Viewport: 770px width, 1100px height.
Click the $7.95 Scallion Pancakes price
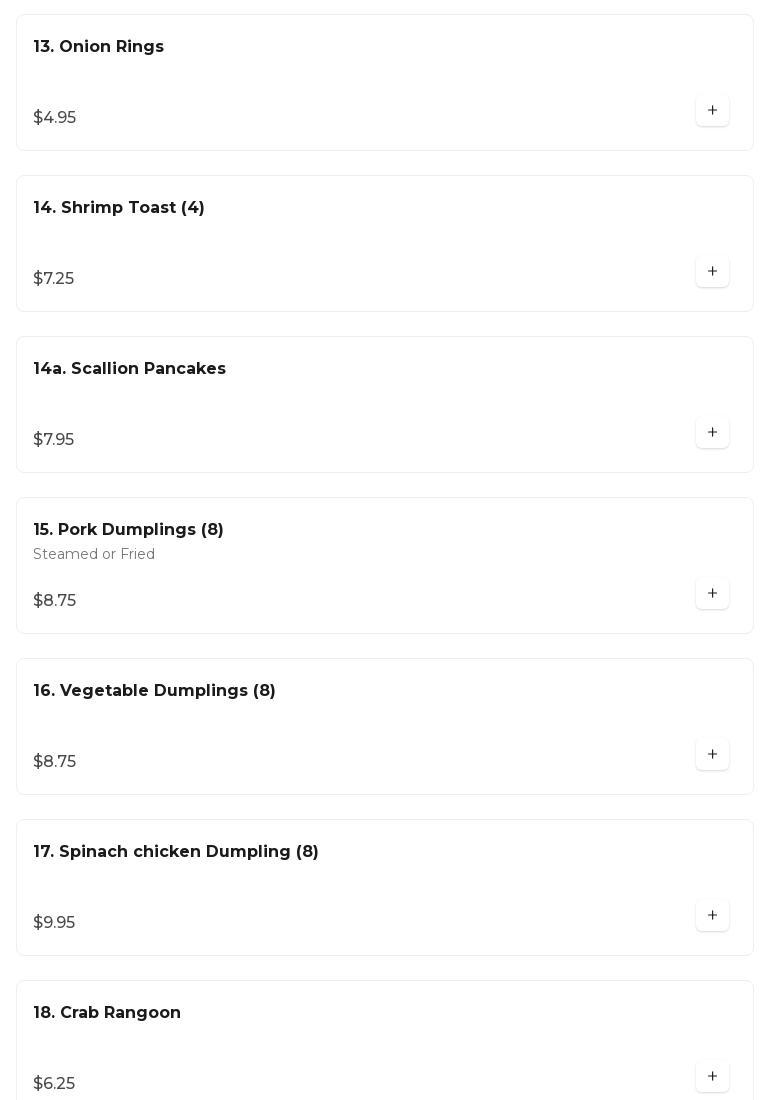click(x=53, y=440)
